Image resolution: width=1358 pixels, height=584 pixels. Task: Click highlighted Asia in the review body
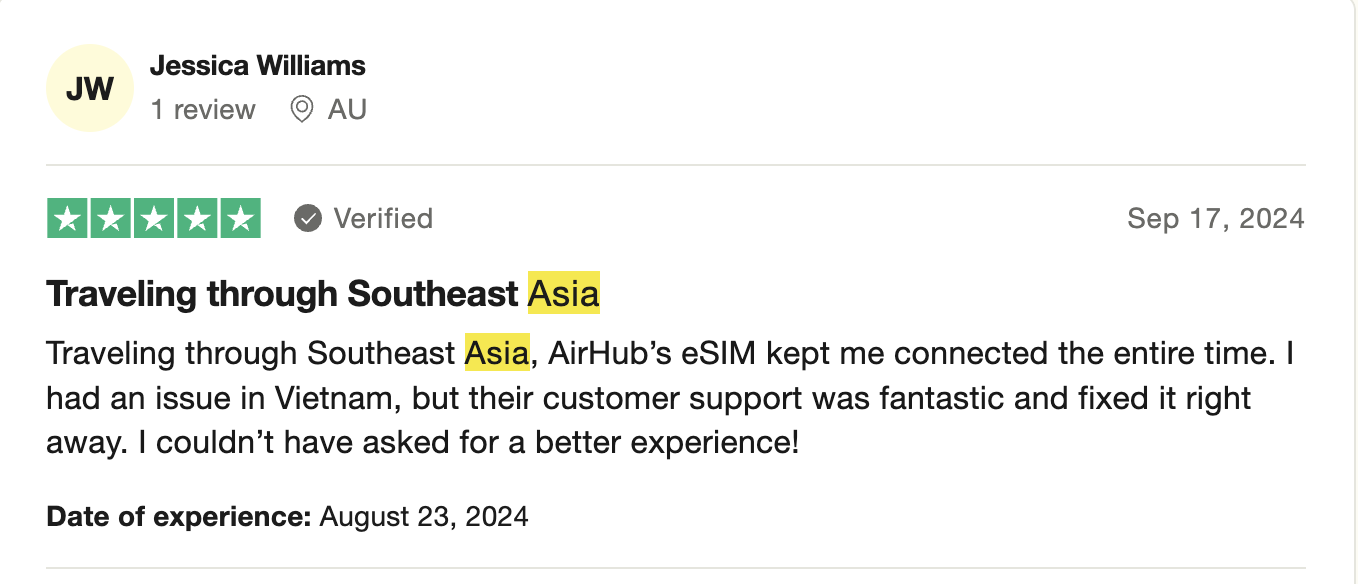(497, 353)
